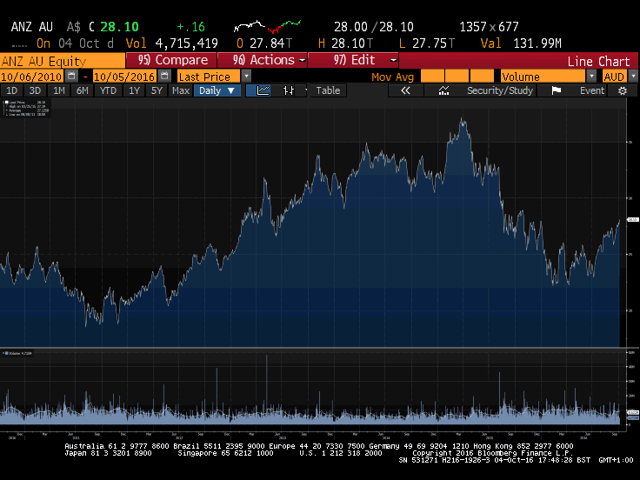Click the high price 28.10T
Image resolution: width=640 pixels, height=480 pixels.
click(x=346, y=43)
